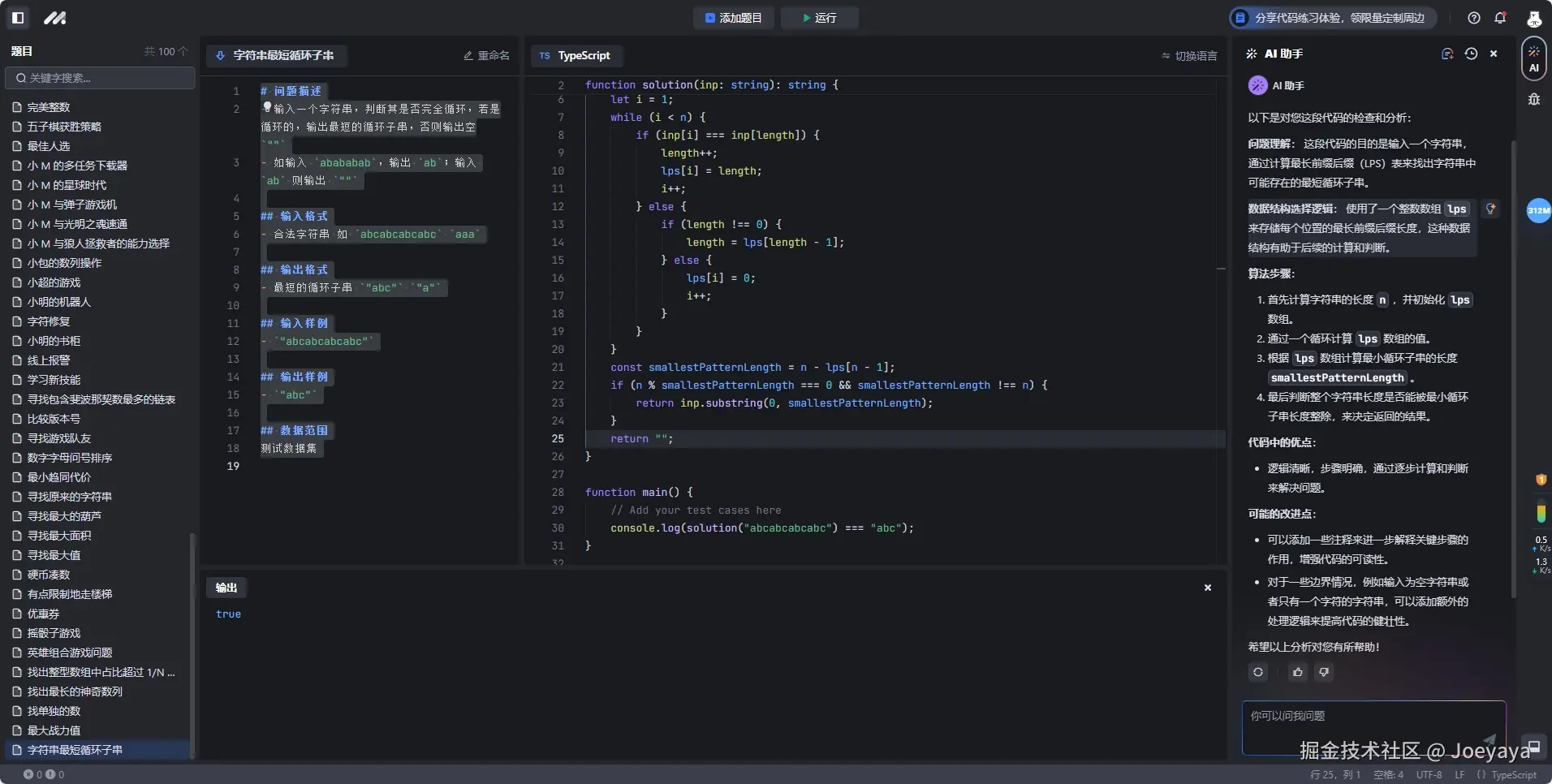Click the 运行 run button
Image resolution: width=1552 pixels, height=784 pixels.
pyautogui.click(x=819, y=18)
